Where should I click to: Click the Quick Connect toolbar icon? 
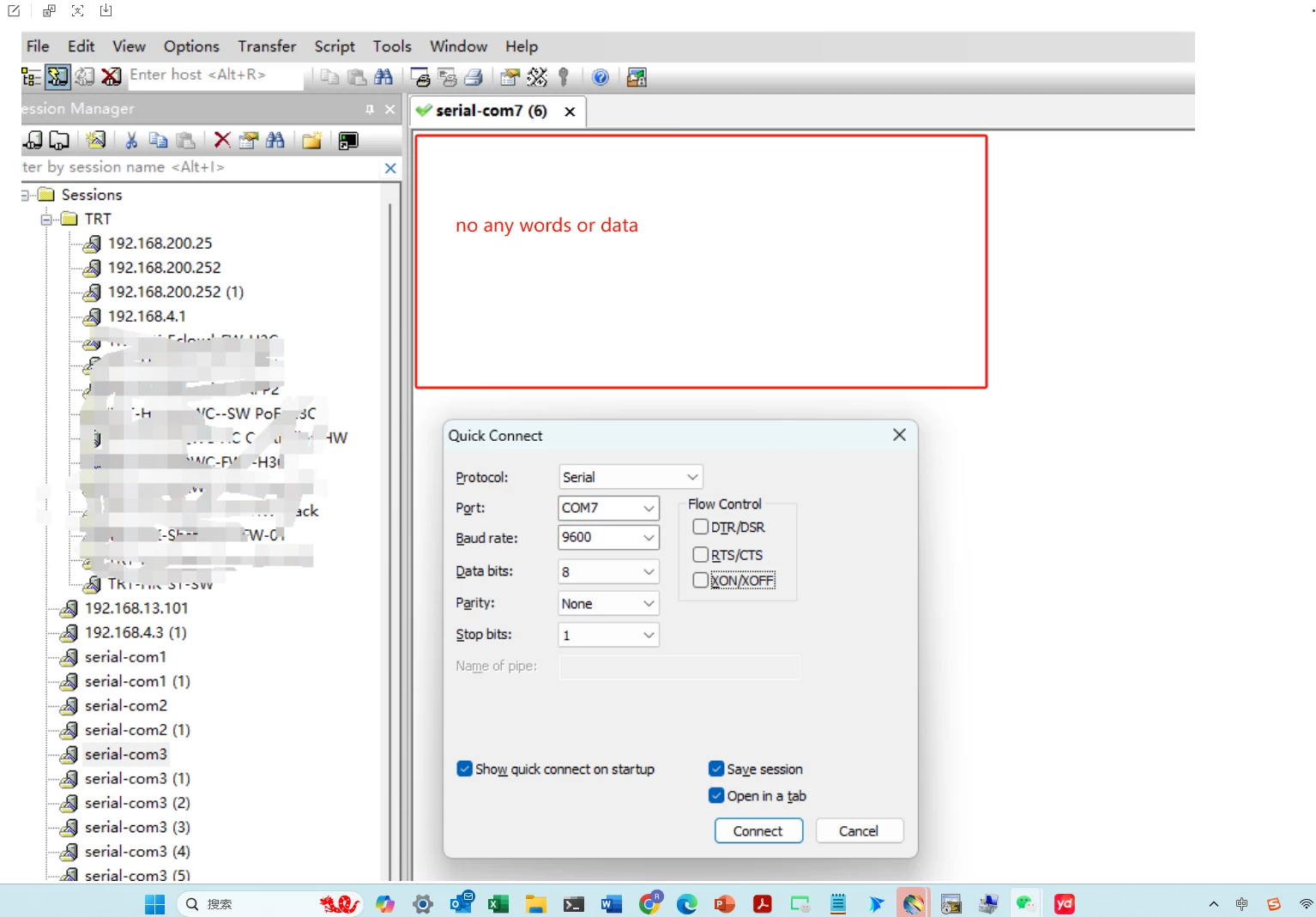coord(57,77)
